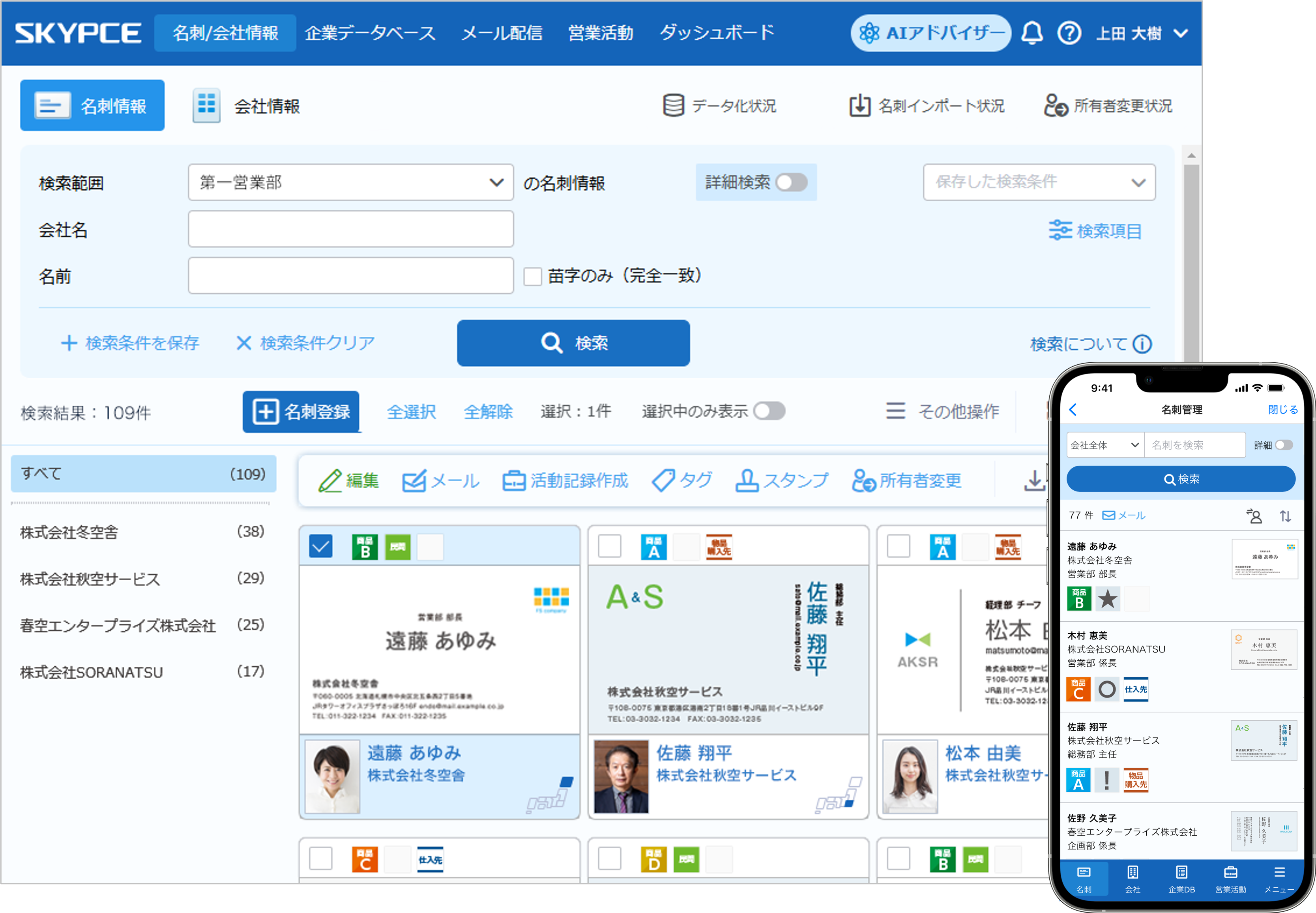Open the その他操作 menu

942,411
